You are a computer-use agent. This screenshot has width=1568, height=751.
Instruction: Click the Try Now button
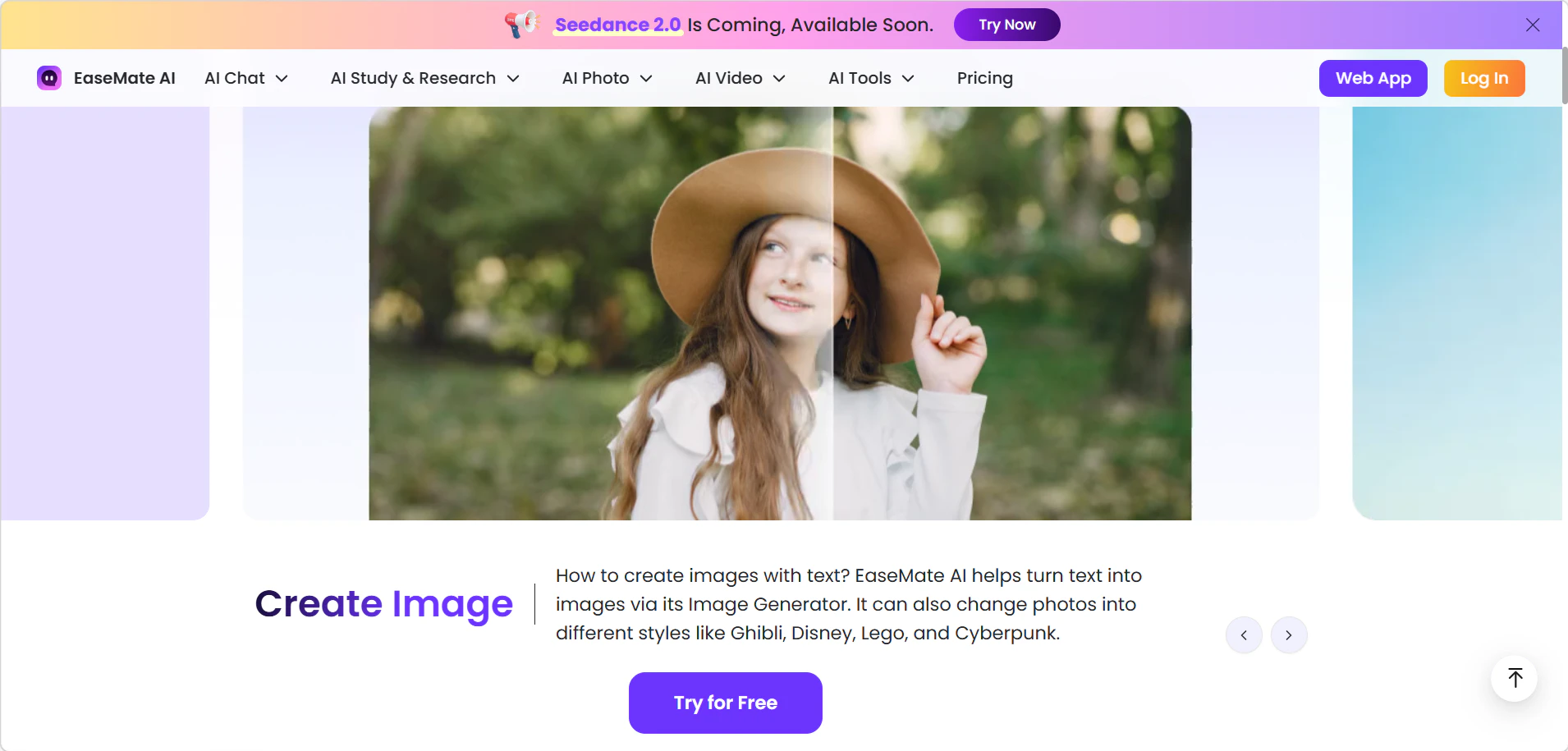[x=1006, y=25]
